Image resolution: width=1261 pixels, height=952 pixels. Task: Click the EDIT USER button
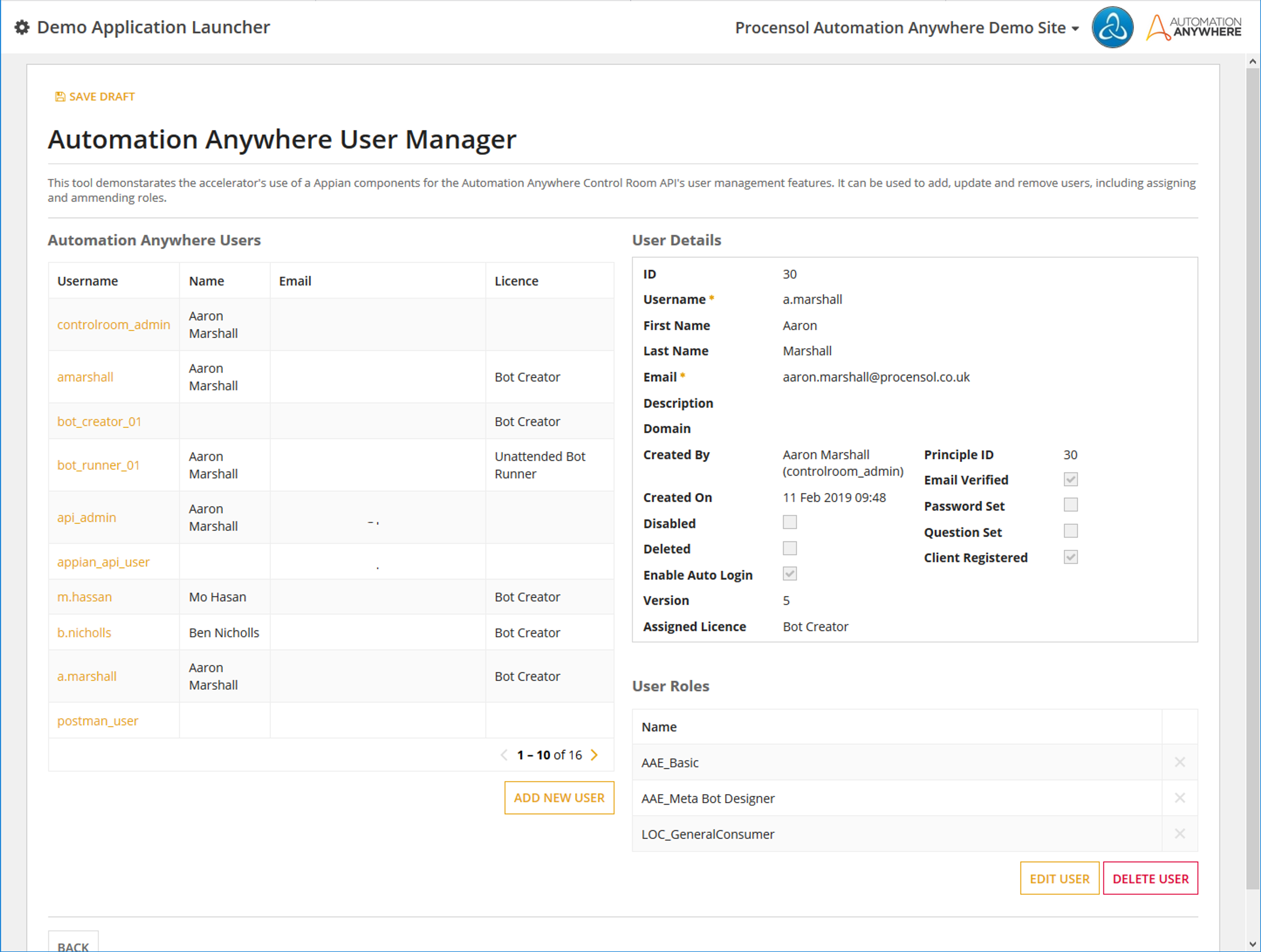coord(1059,878)
